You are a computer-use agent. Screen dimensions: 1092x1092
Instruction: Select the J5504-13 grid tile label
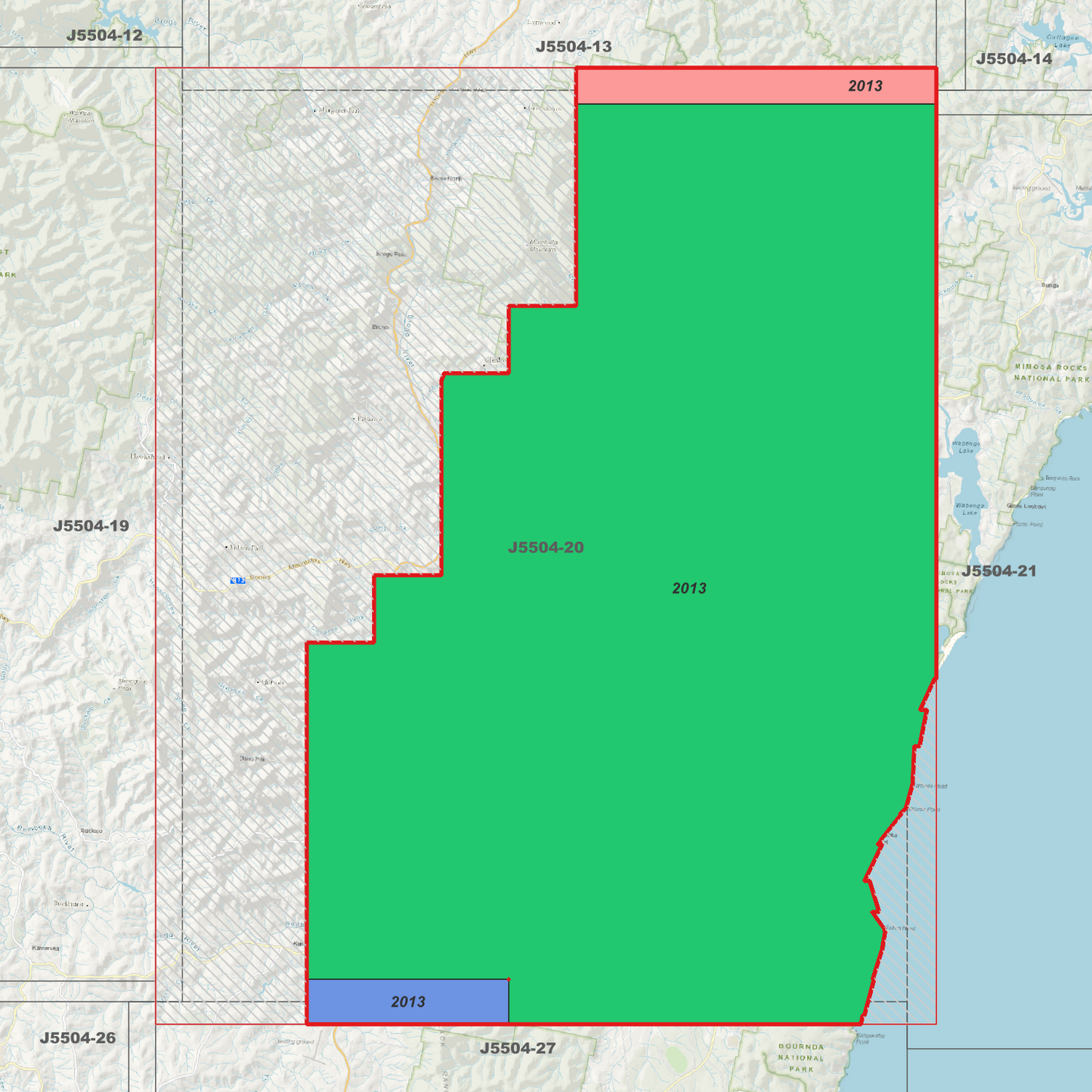pyautogui.click(x=574, y=45)
